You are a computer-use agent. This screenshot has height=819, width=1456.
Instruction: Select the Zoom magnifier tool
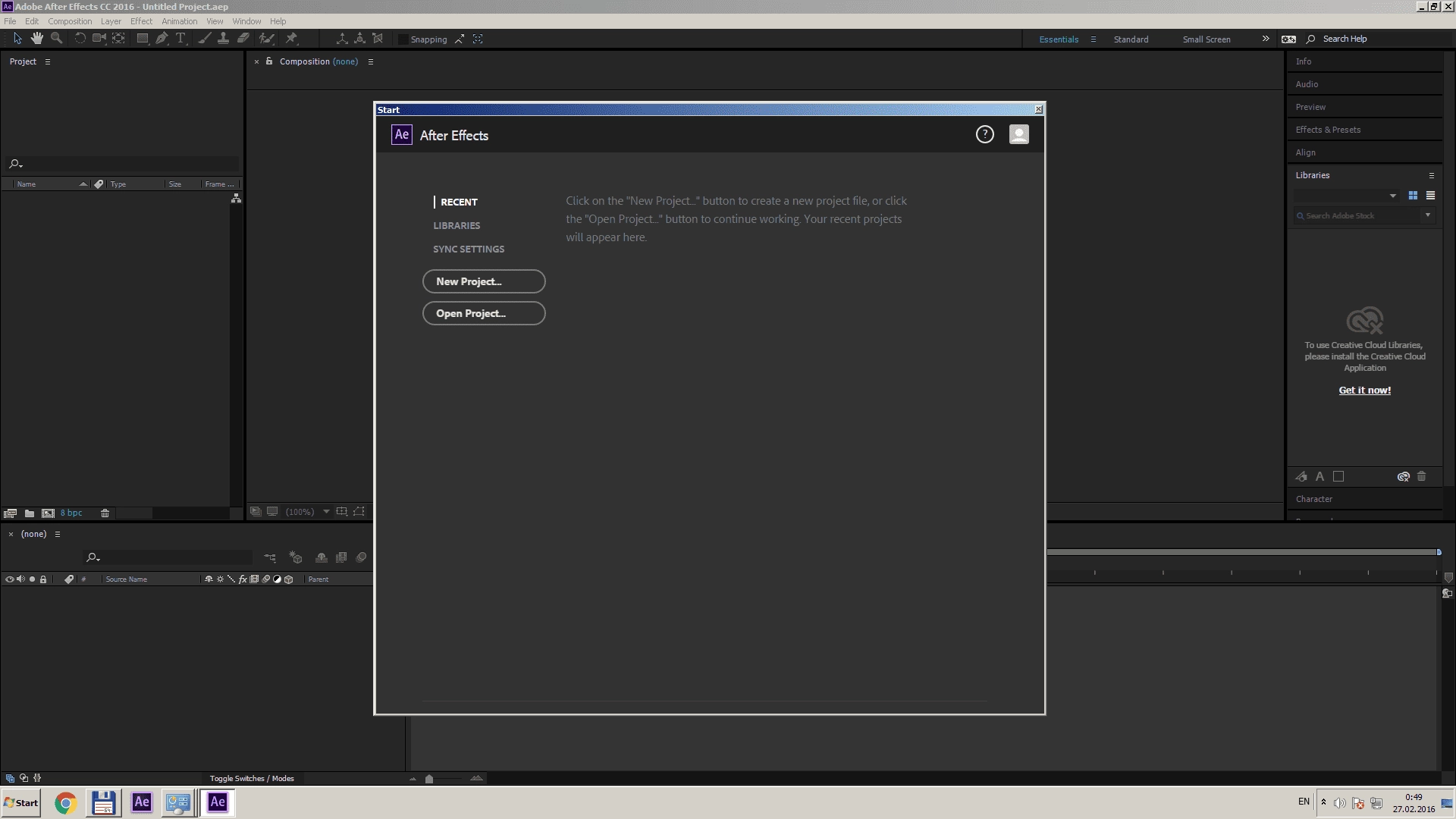[56, 39]
